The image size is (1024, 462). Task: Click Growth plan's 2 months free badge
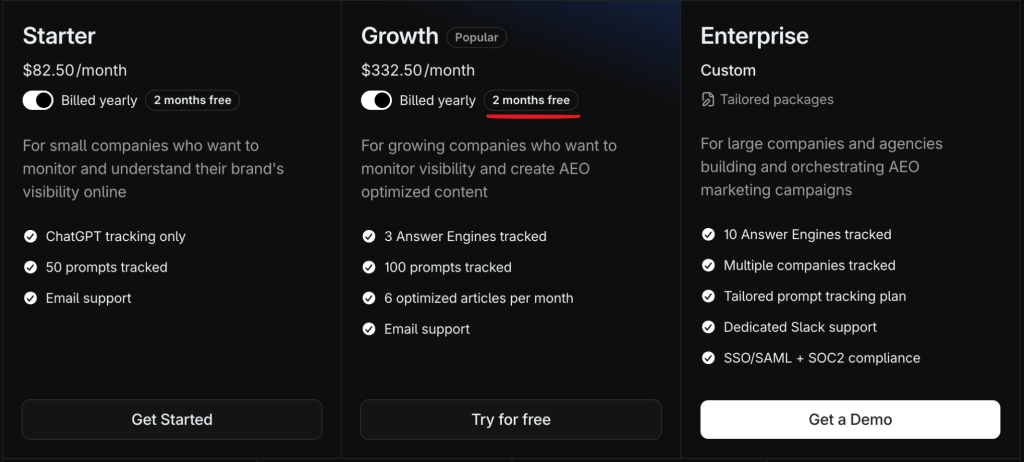tap(531, 100)
